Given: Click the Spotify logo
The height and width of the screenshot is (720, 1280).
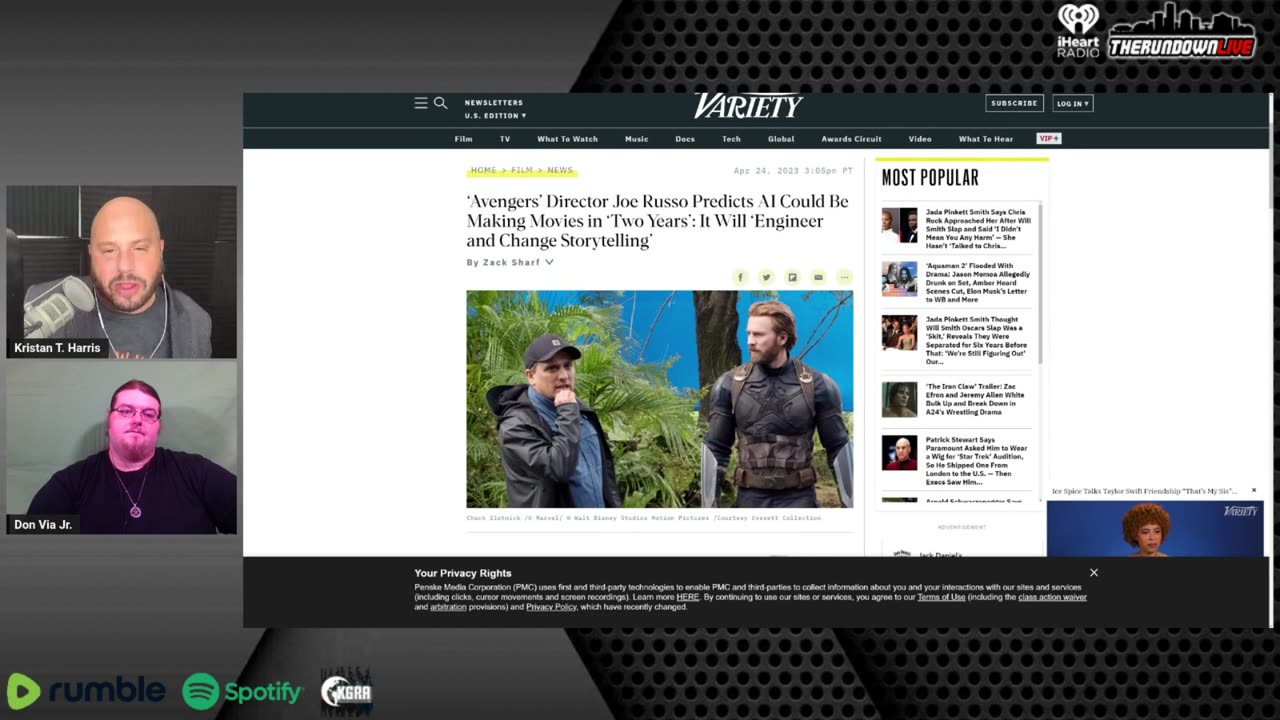Looking at the screenshot, I should pyautogui.click(x=243, y=691).
